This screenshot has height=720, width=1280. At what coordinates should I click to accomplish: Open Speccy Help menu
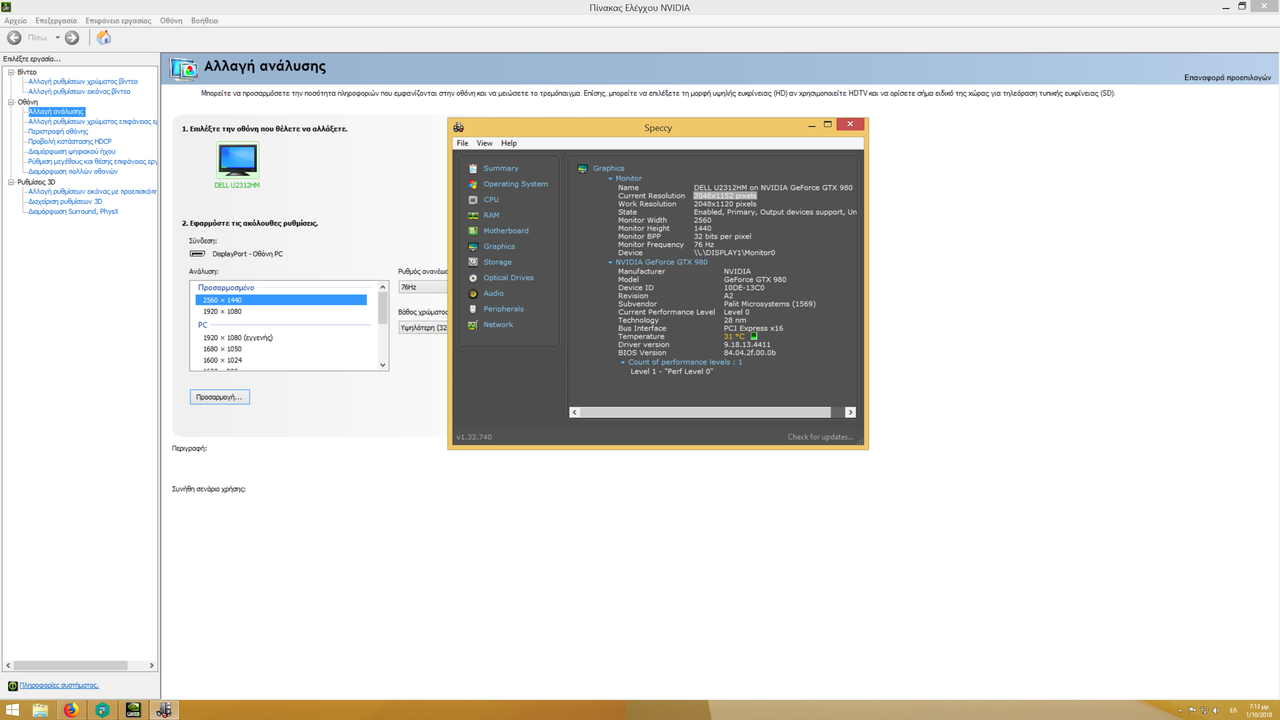509,143
